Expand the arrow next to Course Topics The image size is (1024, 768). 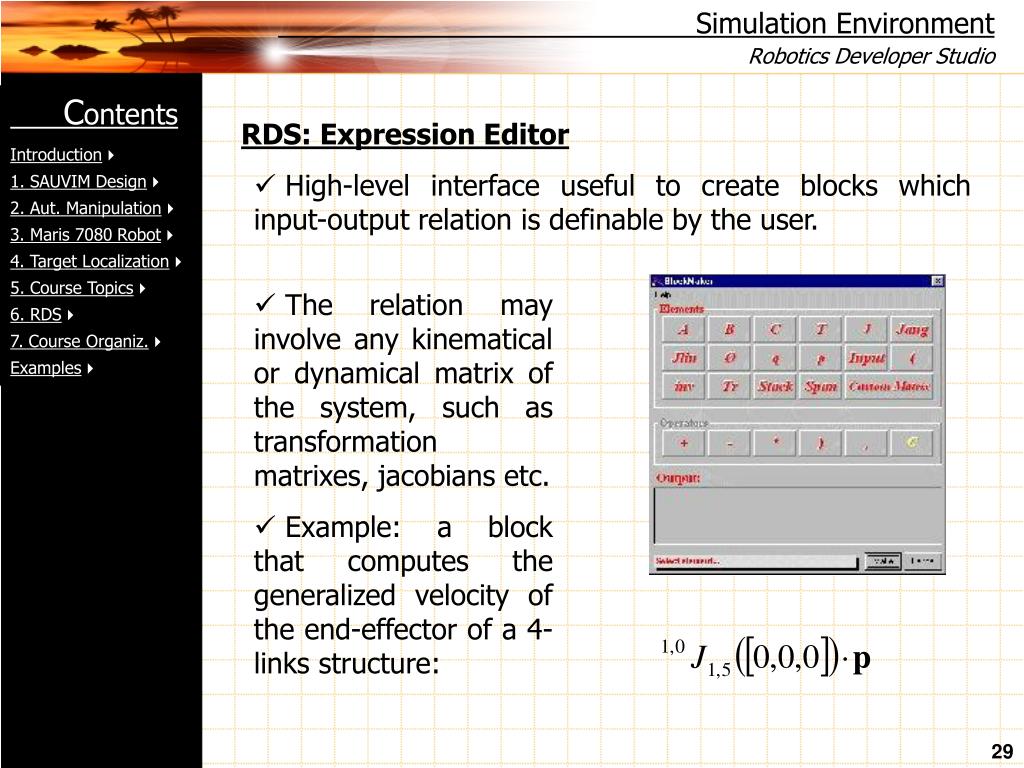click(142, 289)
